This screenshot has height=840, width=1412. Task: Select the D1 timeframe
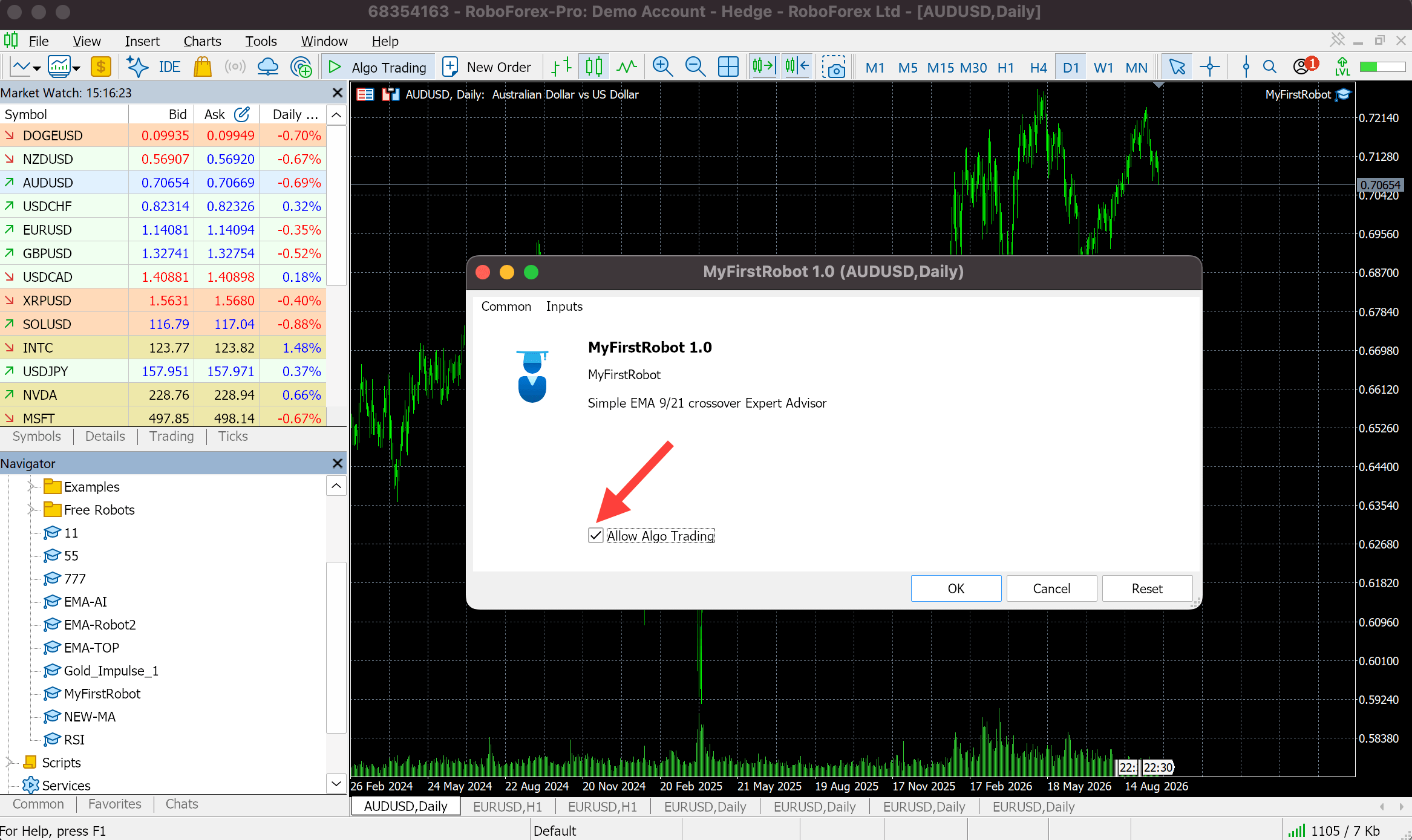point(1071,68)
